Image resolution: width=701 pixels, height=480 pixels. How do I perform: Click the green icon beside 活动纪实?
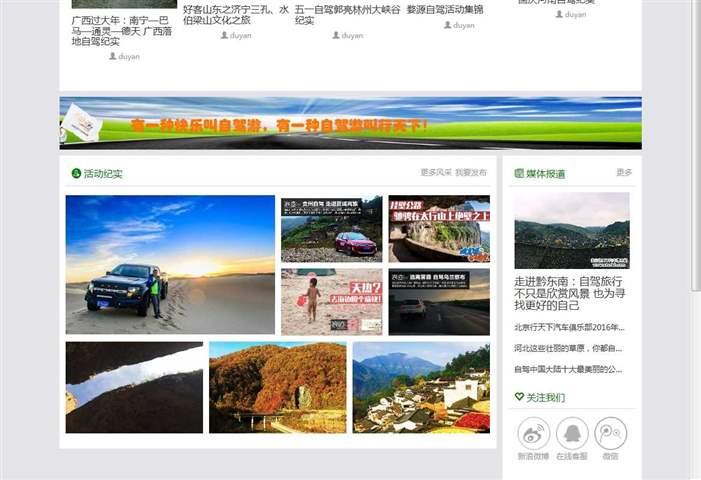click(x=76, y=173)
